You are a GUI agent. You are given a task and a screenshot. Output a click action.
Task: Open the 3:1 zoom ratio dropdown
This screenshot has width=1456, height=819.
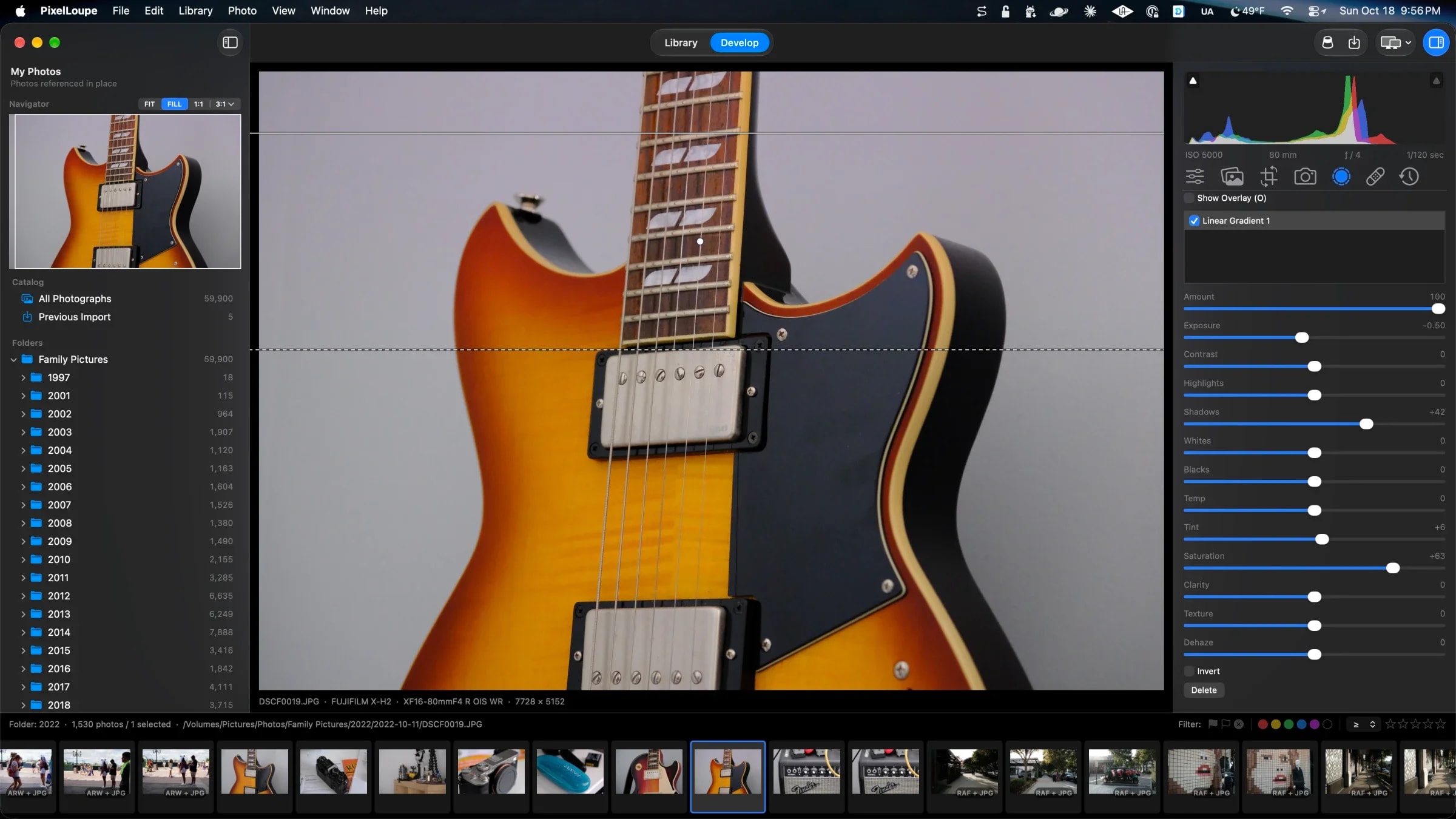224,104
